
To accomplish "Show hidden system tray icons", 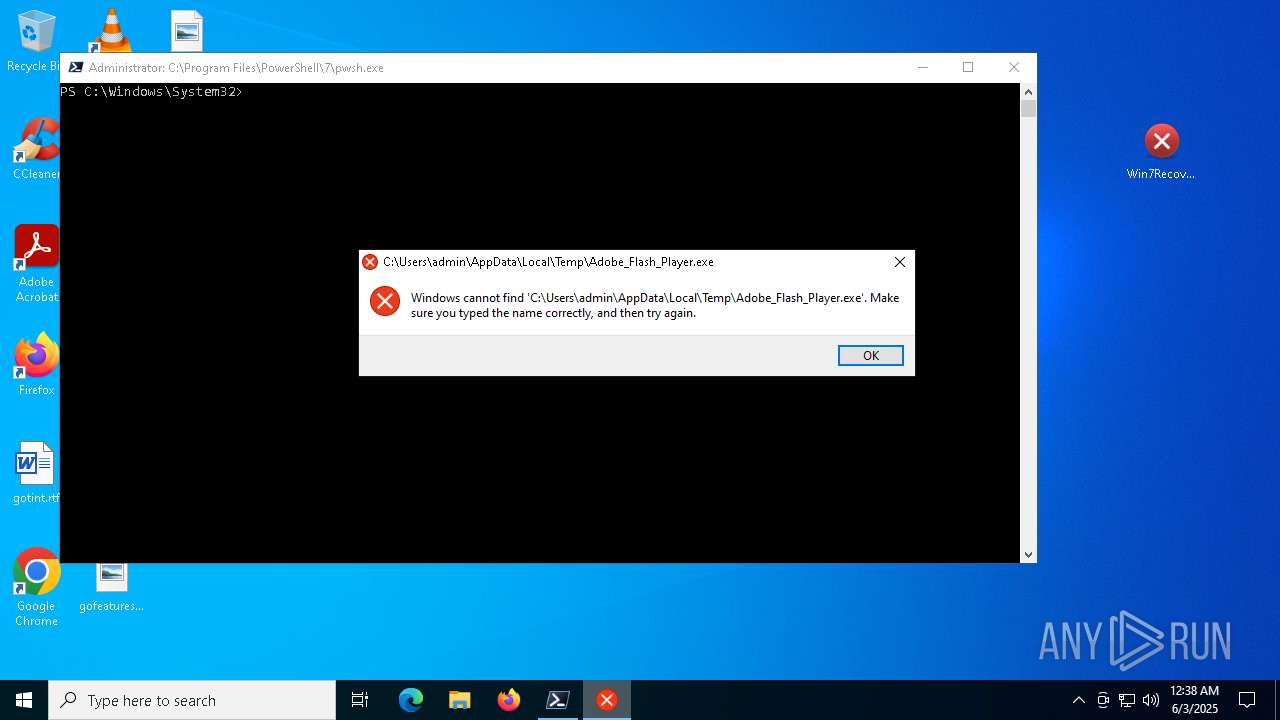I will [1078, 700].
